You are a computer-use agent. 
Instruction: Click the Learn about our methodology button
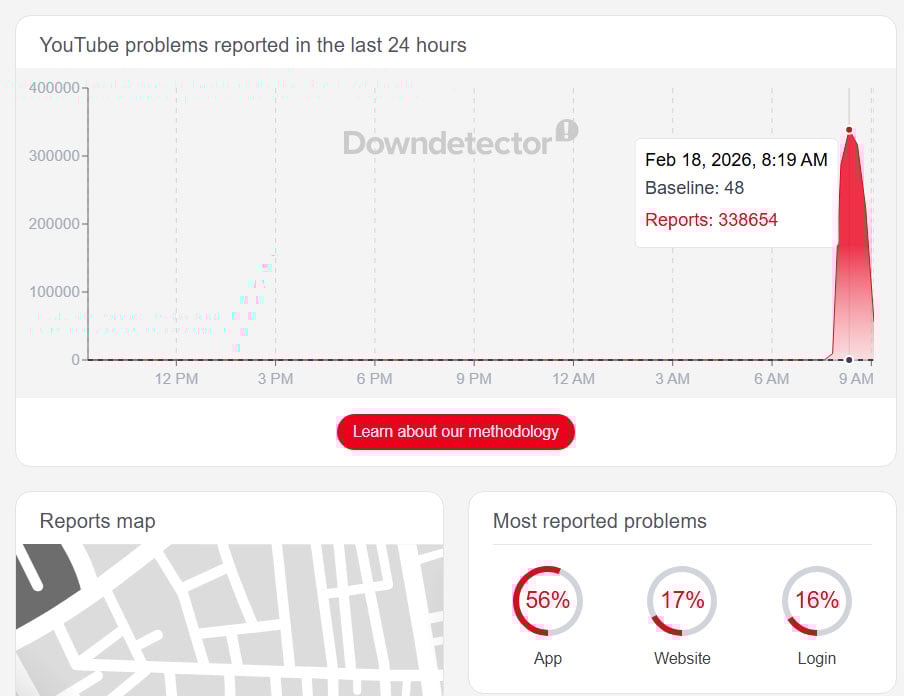point(455,432)
